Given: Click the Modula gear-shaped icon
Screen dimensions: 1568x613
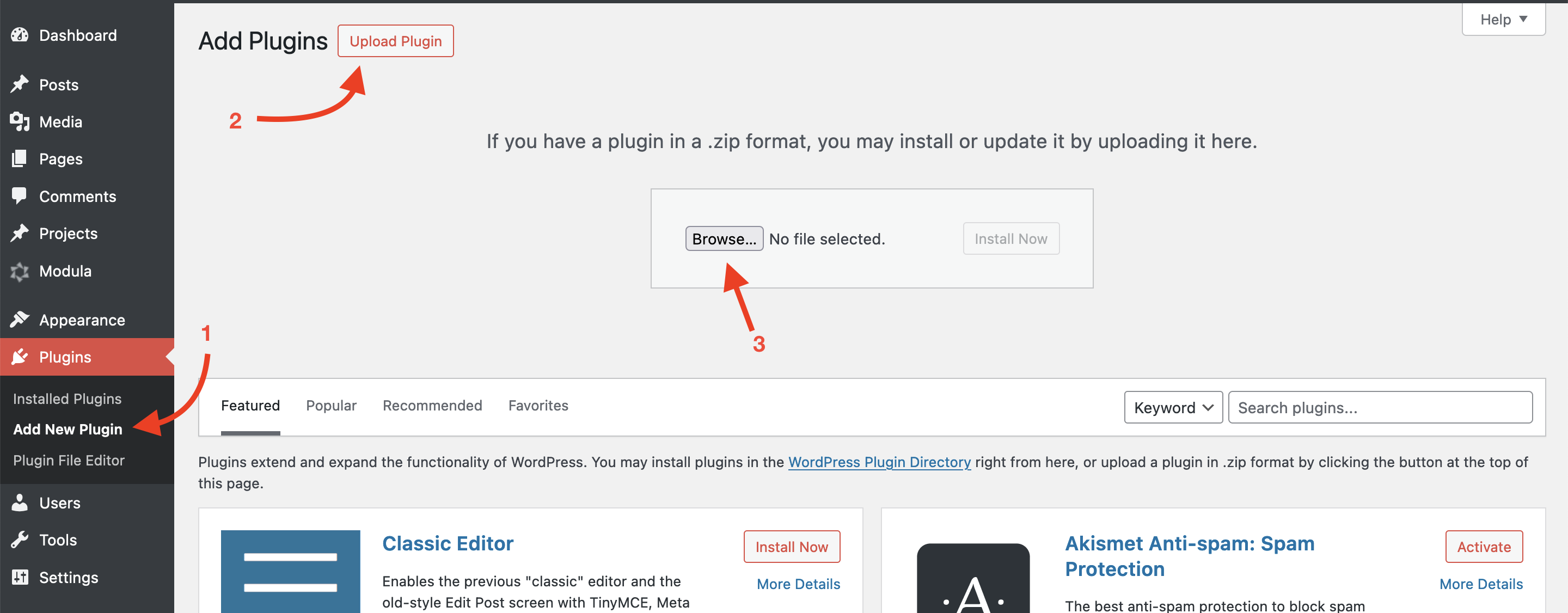Looking at the screenshot, I should [20, 272].
